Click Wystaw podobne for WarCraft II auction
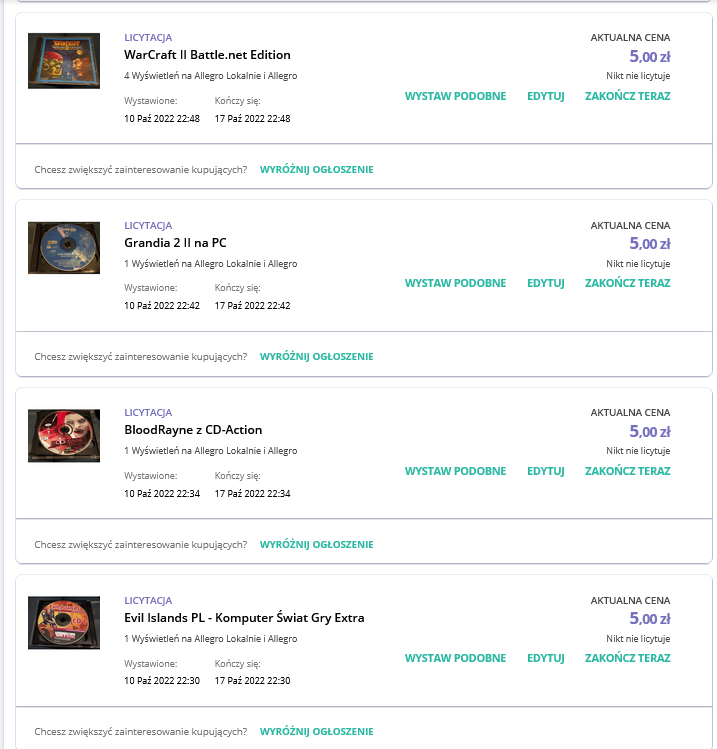 455,96
